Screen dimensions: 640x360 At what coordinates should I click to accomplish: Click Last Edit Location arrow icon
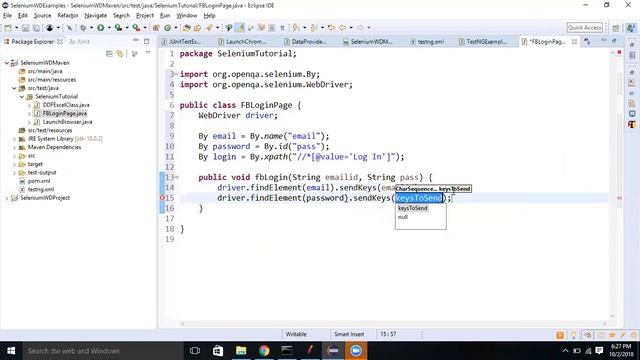click(331, 28)
